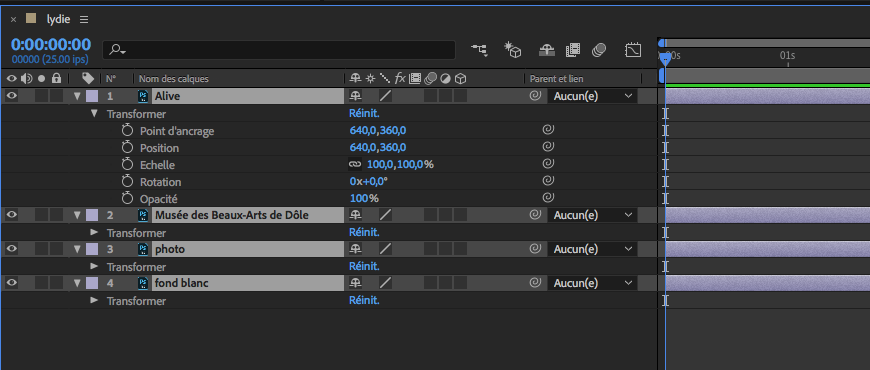Click the Photoshop file icon of the Alive layer

pos(143,96)
